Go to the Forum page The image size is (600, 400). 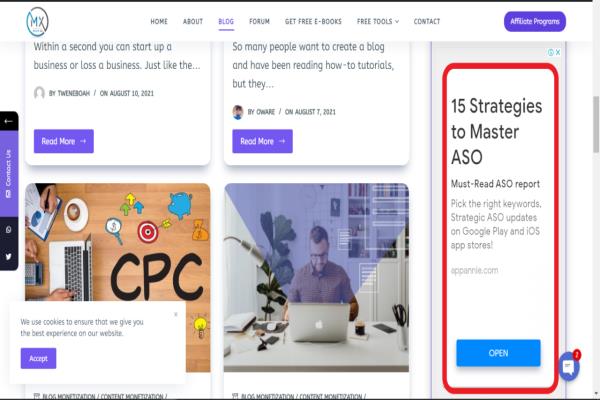point(259,21)
